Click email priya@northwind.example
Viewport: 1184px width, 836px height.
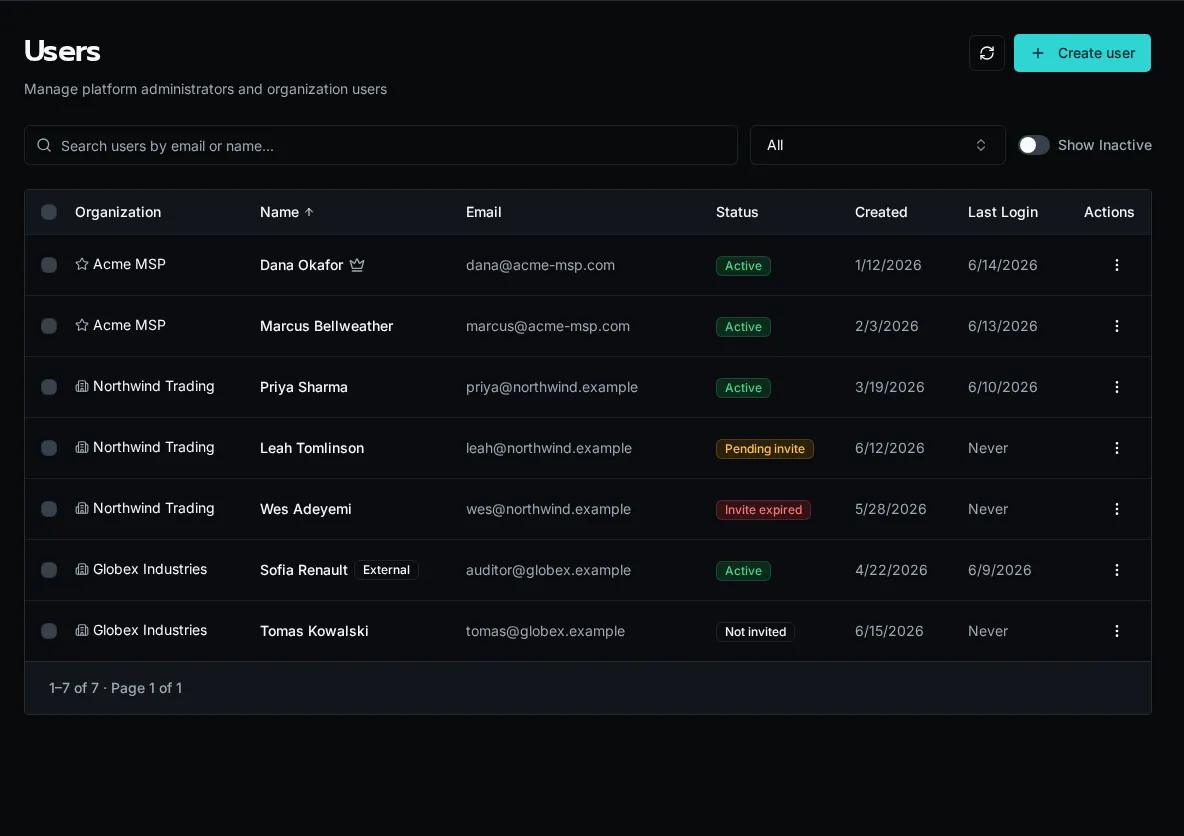(x=551, y=387)
